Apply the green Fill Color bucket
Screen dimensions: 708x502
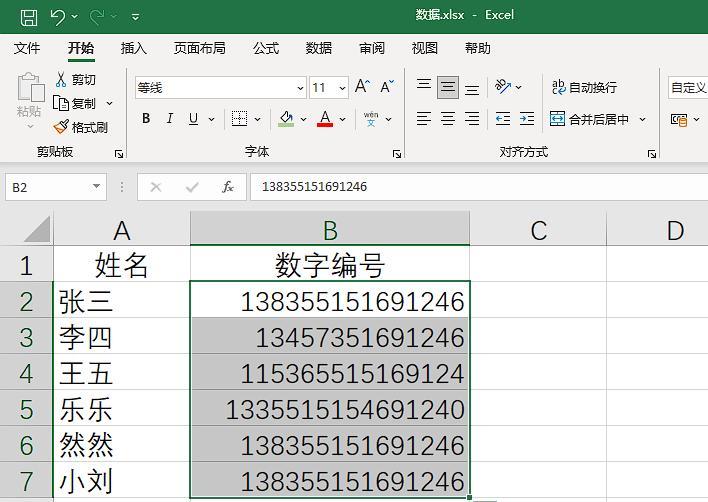(286, 119)
